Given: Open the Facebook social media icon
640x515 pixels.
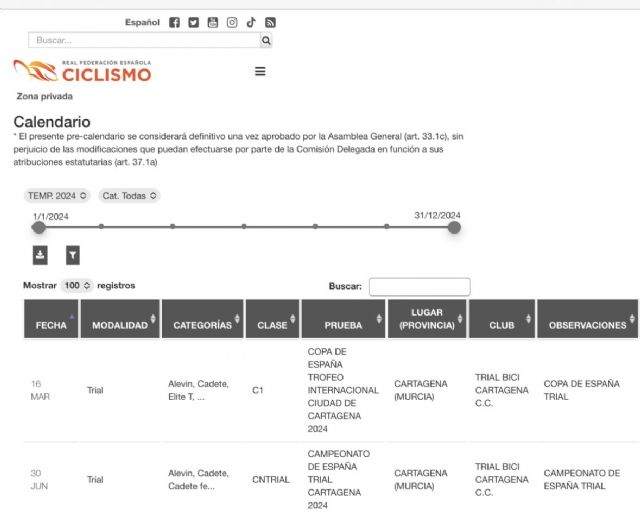Looking at the screenshot, I should (175, 22).
